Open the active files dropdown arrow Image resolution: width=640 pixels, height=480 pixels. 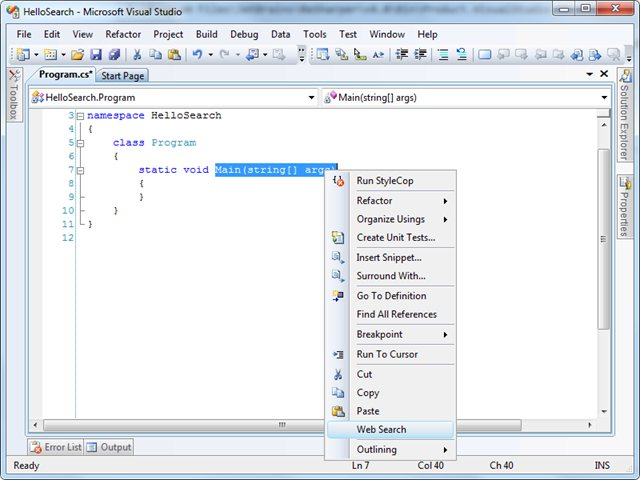[x=589, y=74]
